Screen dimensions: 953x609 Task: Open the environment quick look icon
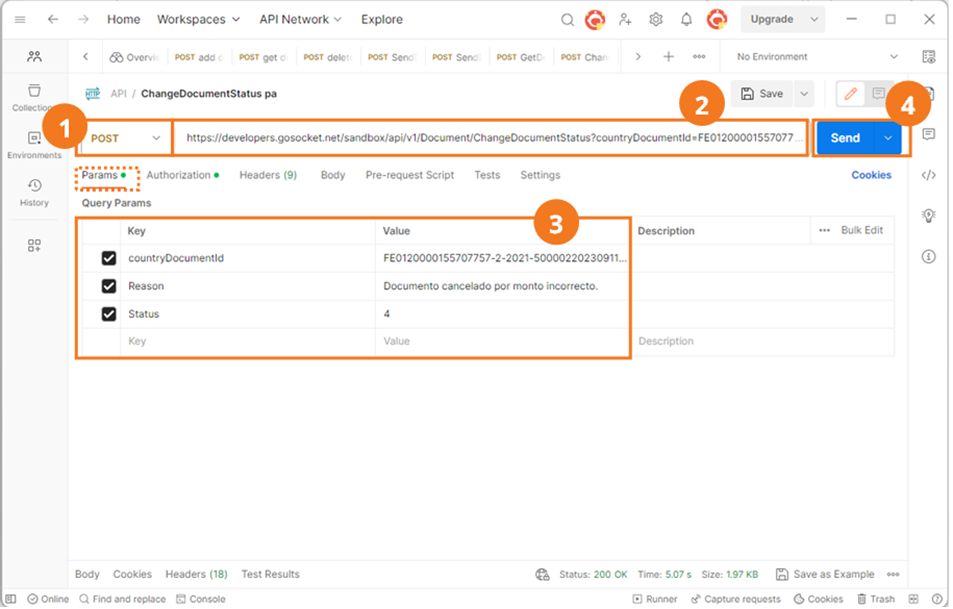pos(929,57)
